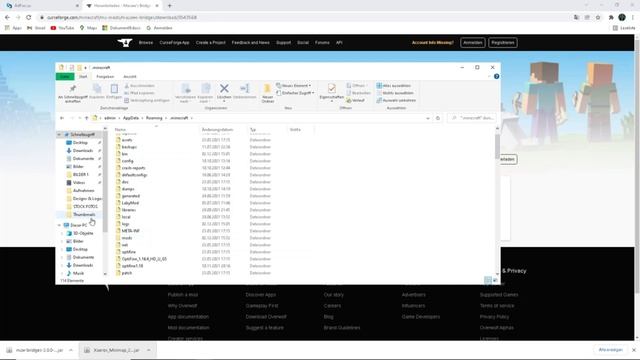This screenshot has height=360, width=640.
Task: Close the Chrome downloads bar
Action: pos(633,350)
